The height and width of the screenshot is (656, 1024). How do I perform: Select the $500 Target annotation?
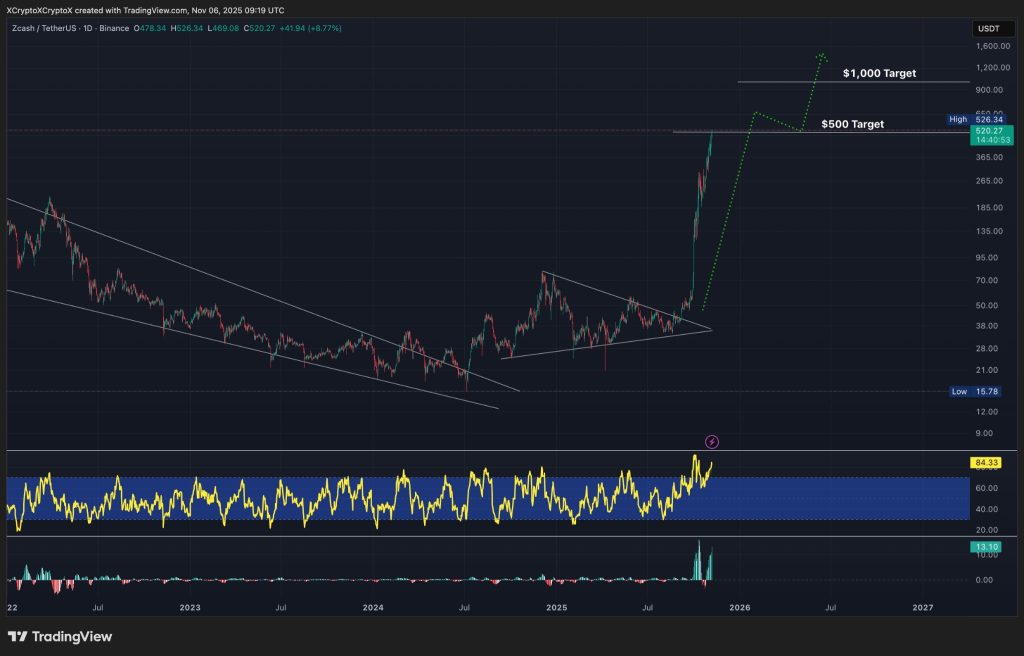(851, 124)
